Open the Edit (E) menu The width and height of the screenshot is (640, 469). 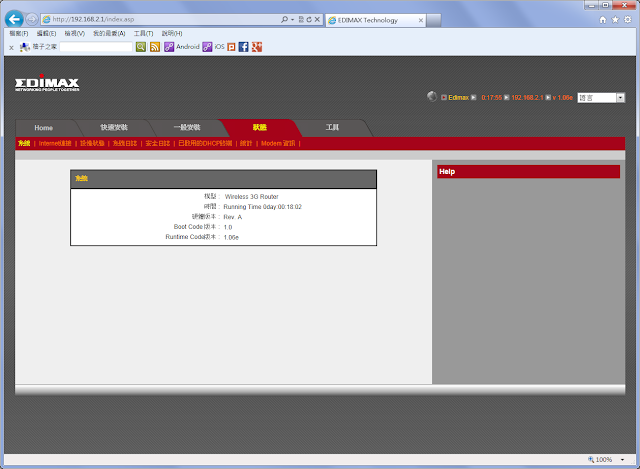46,33
